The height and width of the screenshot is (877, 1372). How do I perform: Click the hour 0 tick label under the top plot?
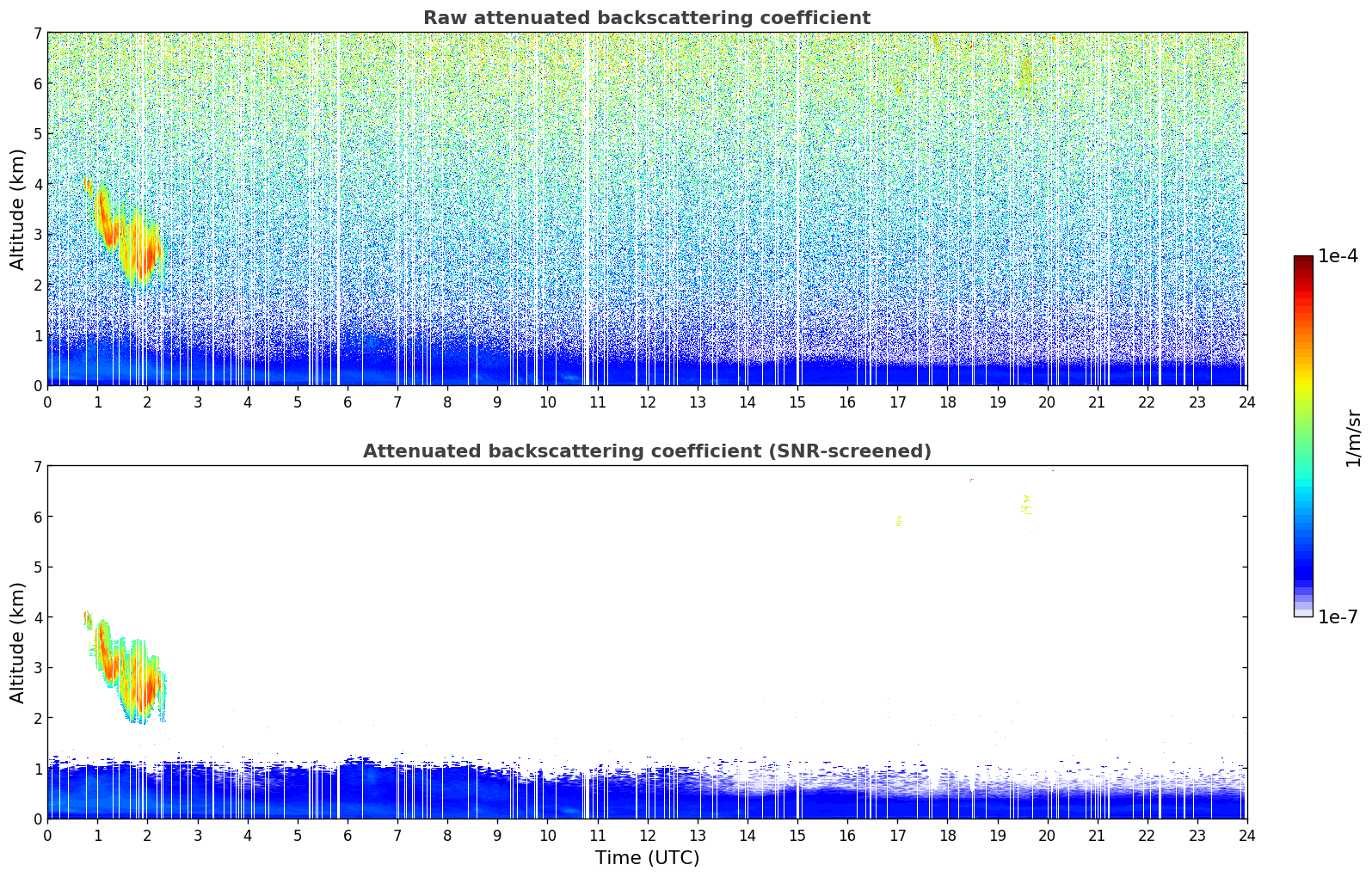[47, 402]
